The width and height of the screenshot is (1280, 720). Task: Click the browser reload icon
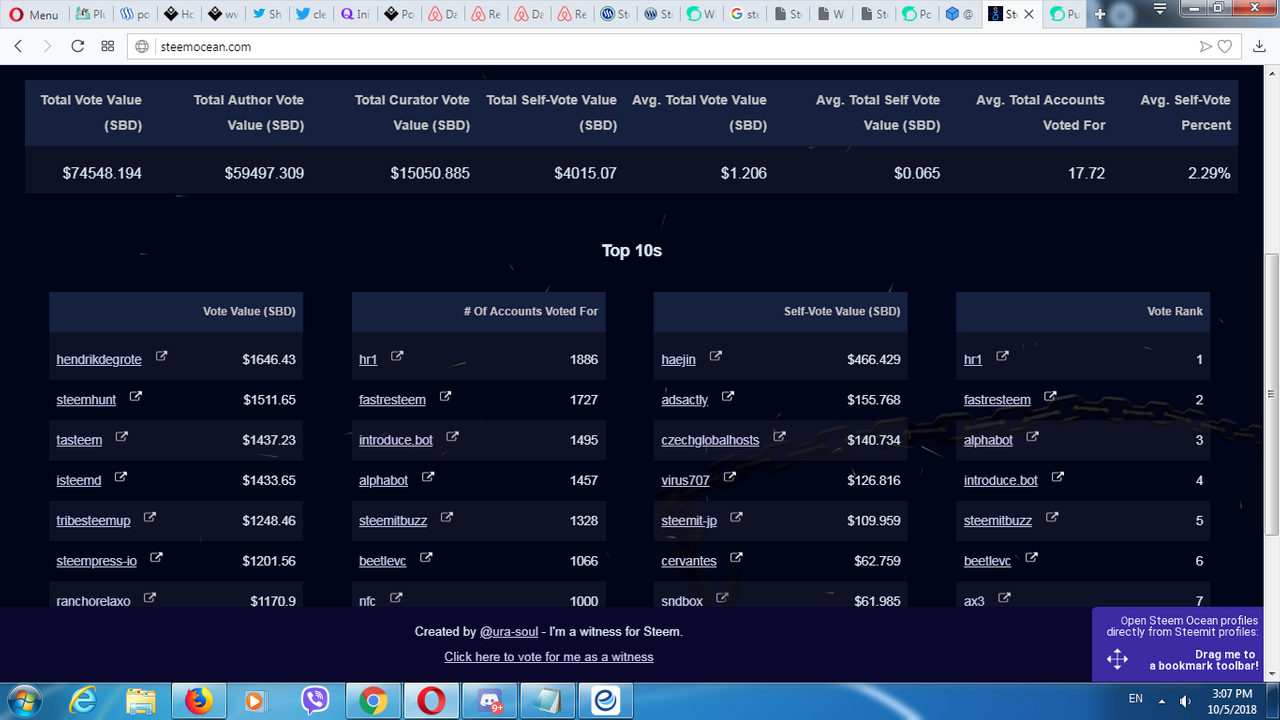(x=78, y=46)
